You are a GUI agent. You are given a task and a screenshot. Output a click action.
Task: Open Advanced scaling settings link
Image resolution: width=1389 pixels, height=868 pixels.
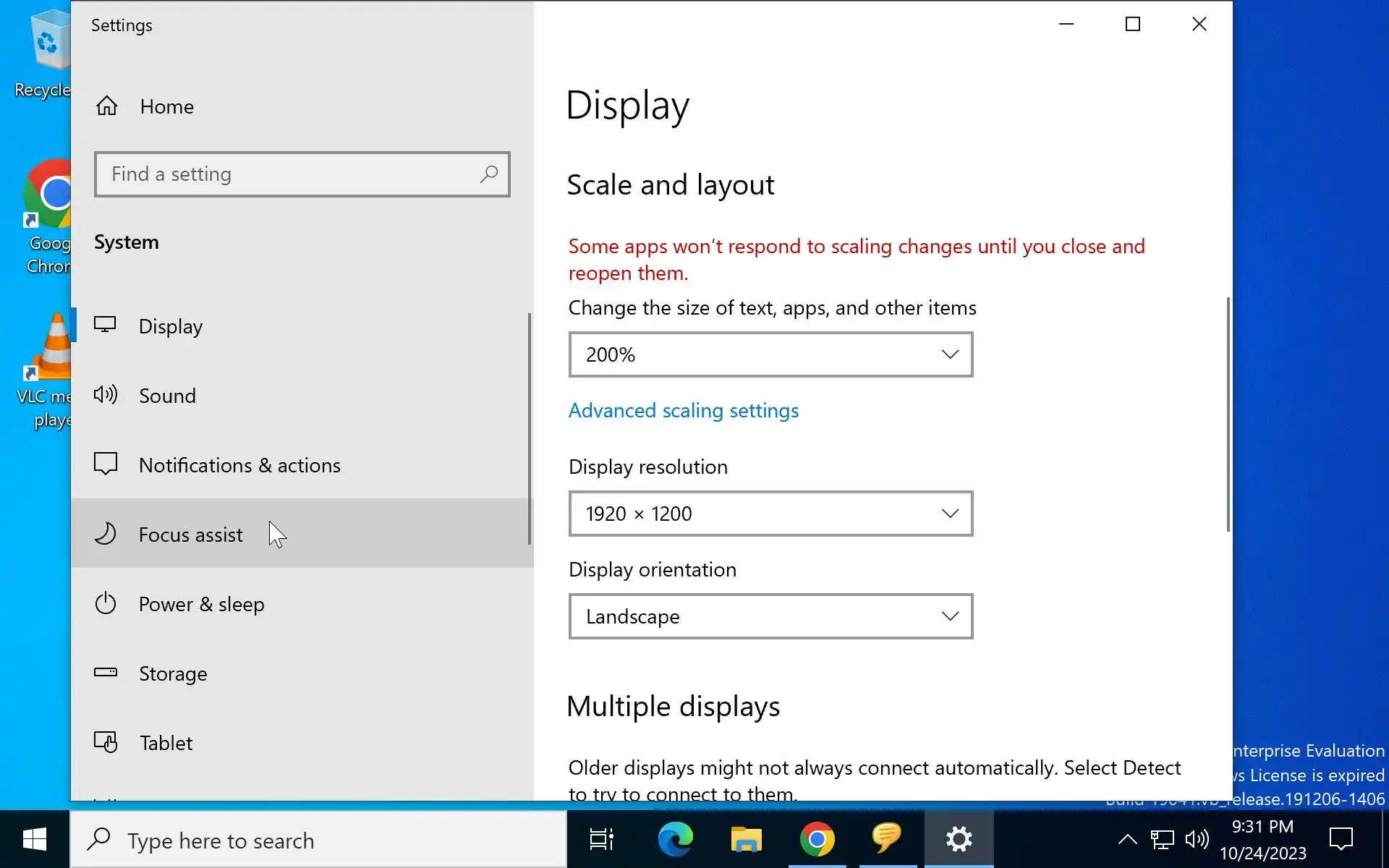point(683,411)
